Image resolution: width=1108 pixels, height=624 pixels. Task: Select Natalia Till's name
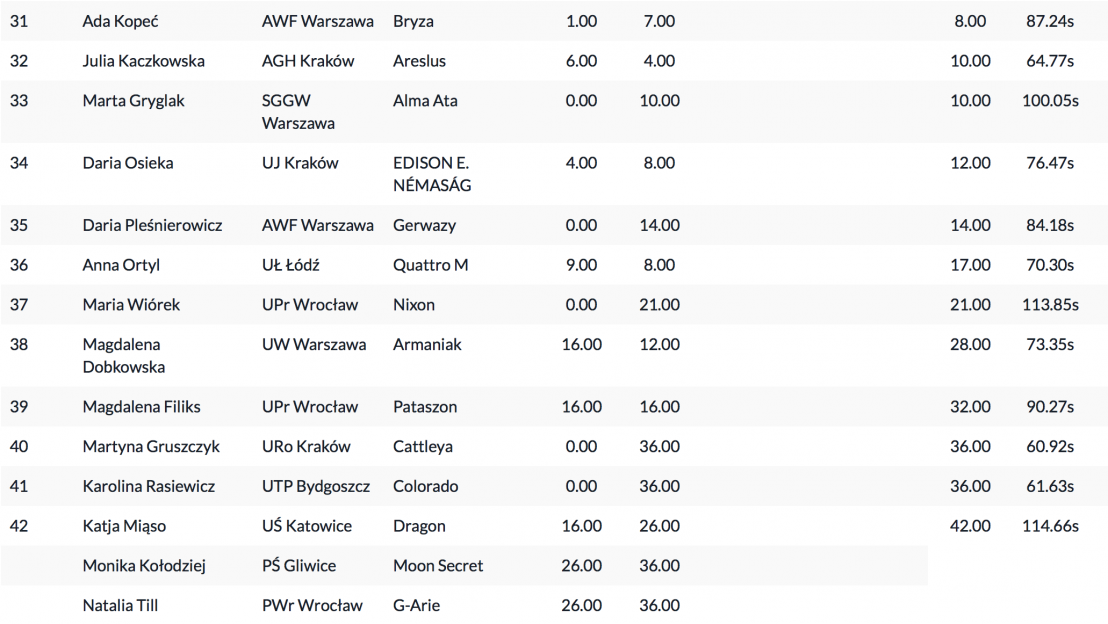click(x=120, y=606)
